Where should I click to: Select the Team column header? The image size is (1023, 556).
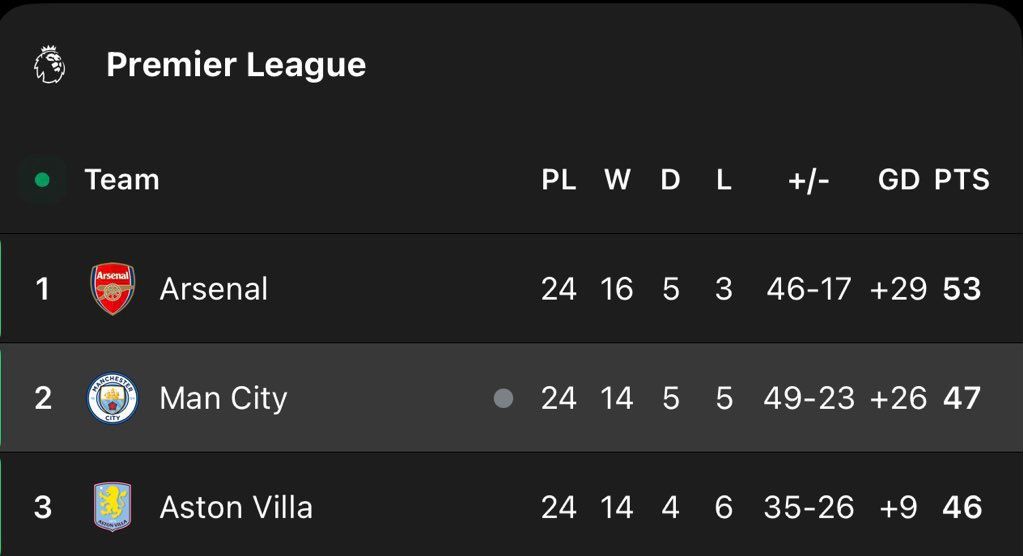click(122, 180)
